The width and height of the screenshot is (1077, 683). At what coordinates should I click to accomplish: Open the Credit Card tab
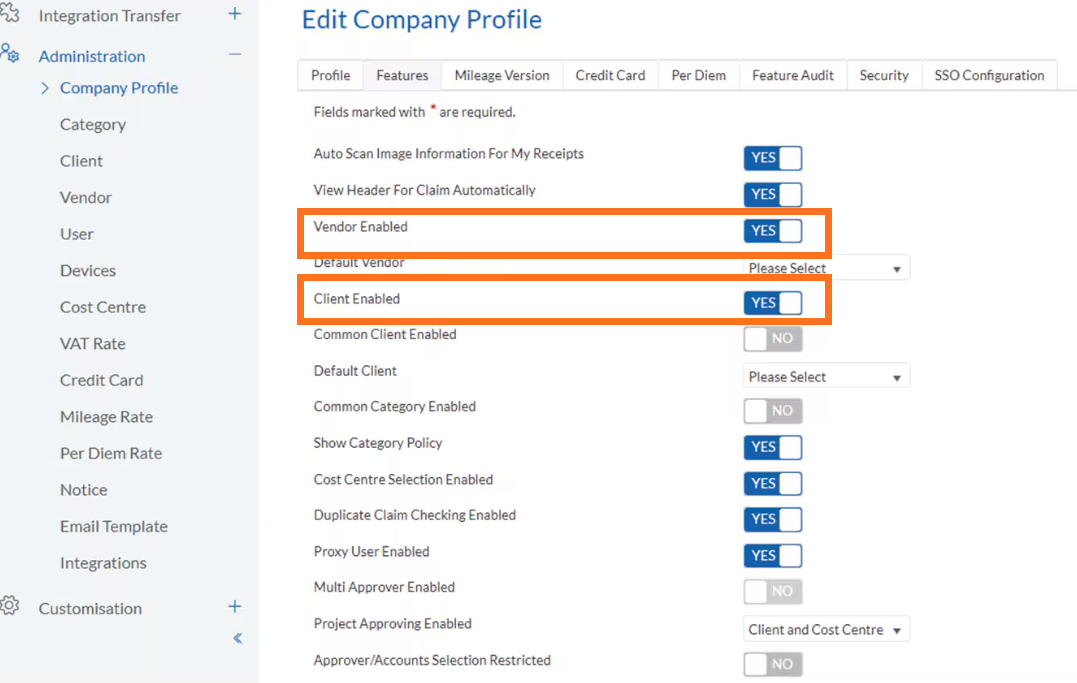(x=611, y=76)
